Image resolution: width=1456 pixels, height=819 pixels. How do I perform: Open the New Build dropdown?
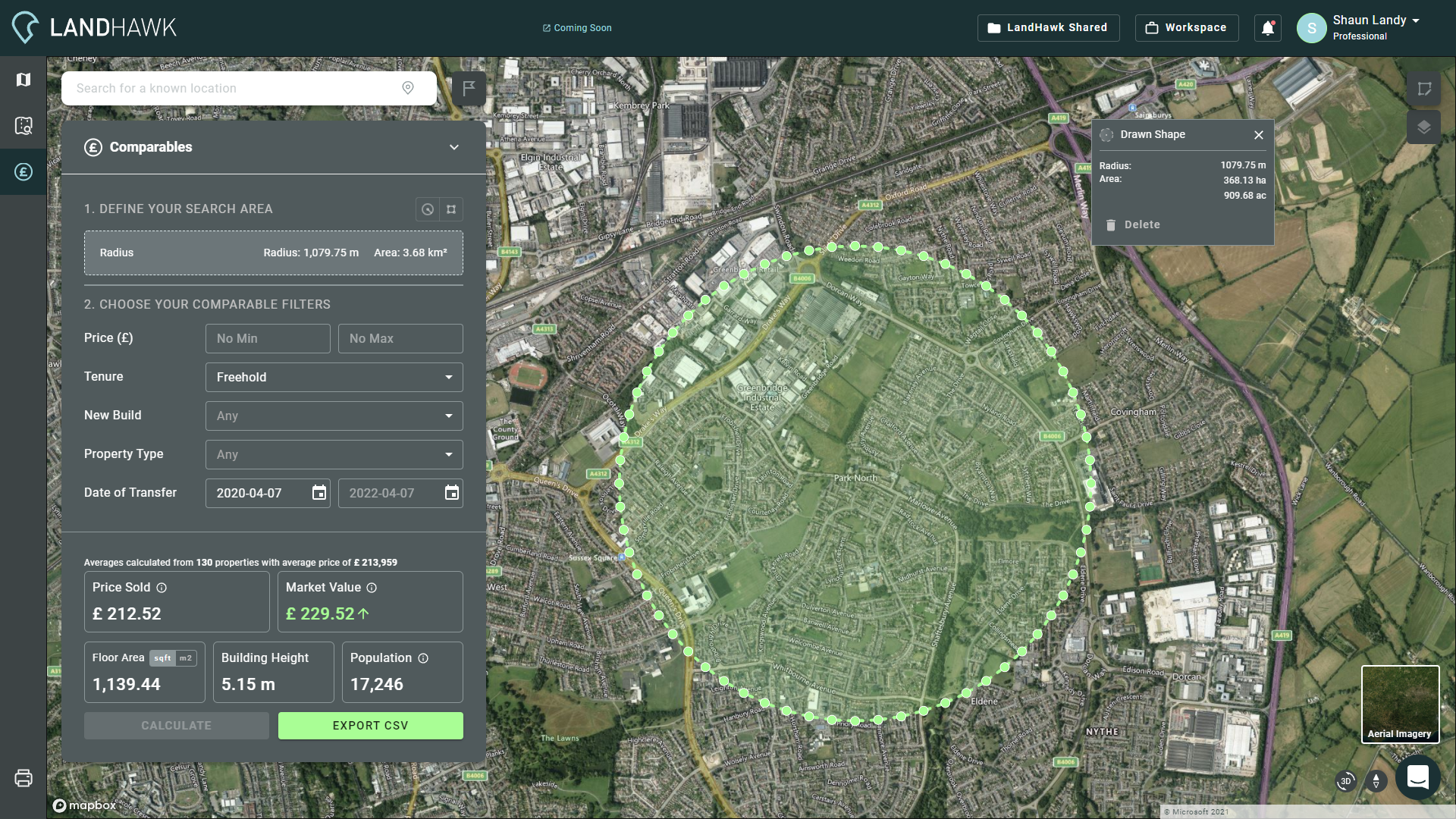[x=334, y=416]
